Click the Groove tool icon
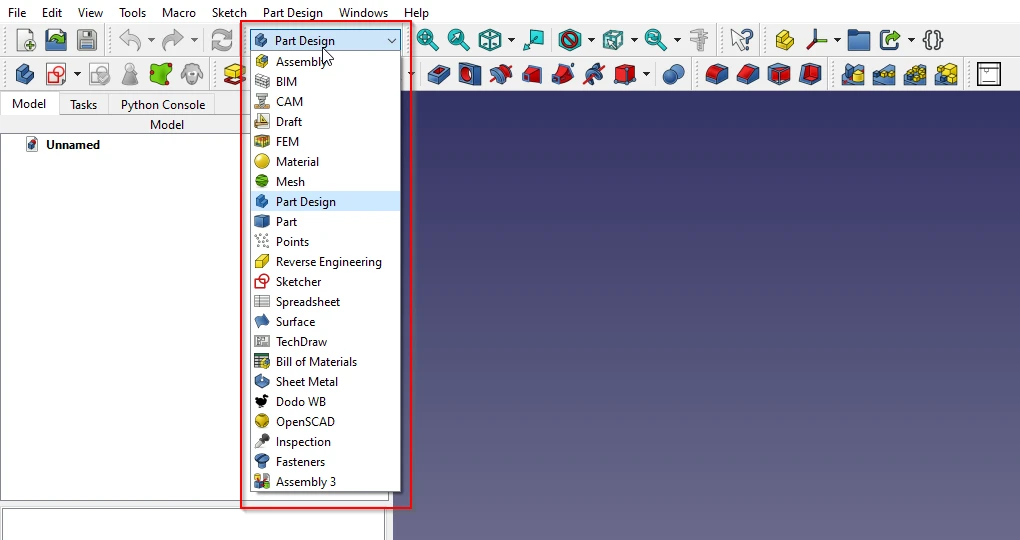Viewport: 1020px width, 540px height. (500, 74)
